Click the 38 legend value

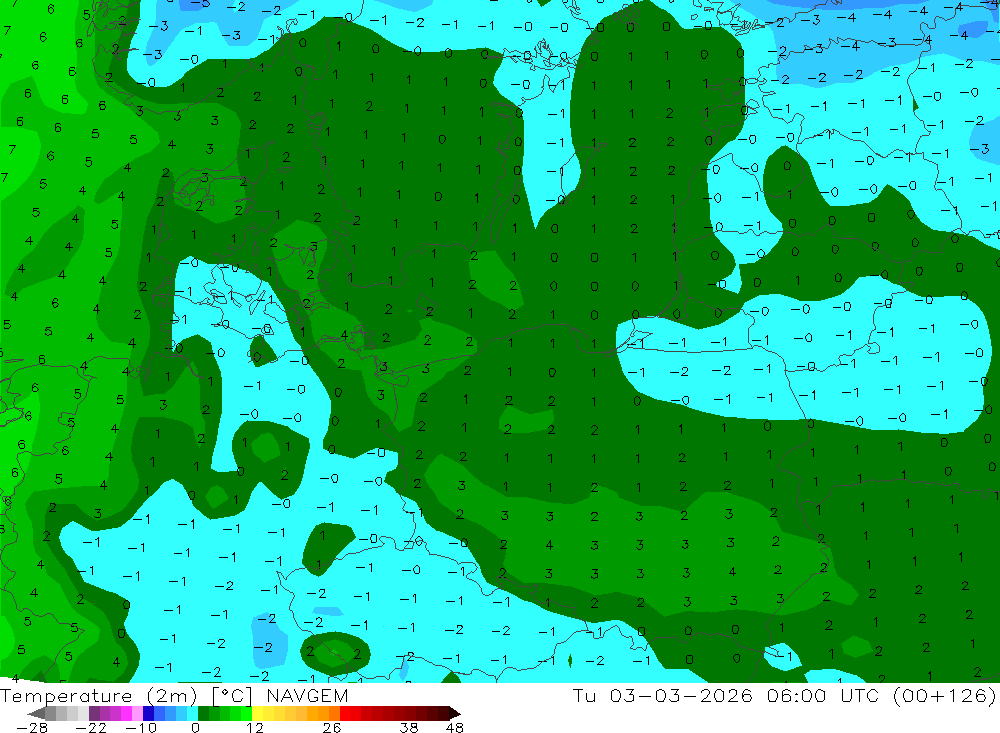[x=409, y=727]
